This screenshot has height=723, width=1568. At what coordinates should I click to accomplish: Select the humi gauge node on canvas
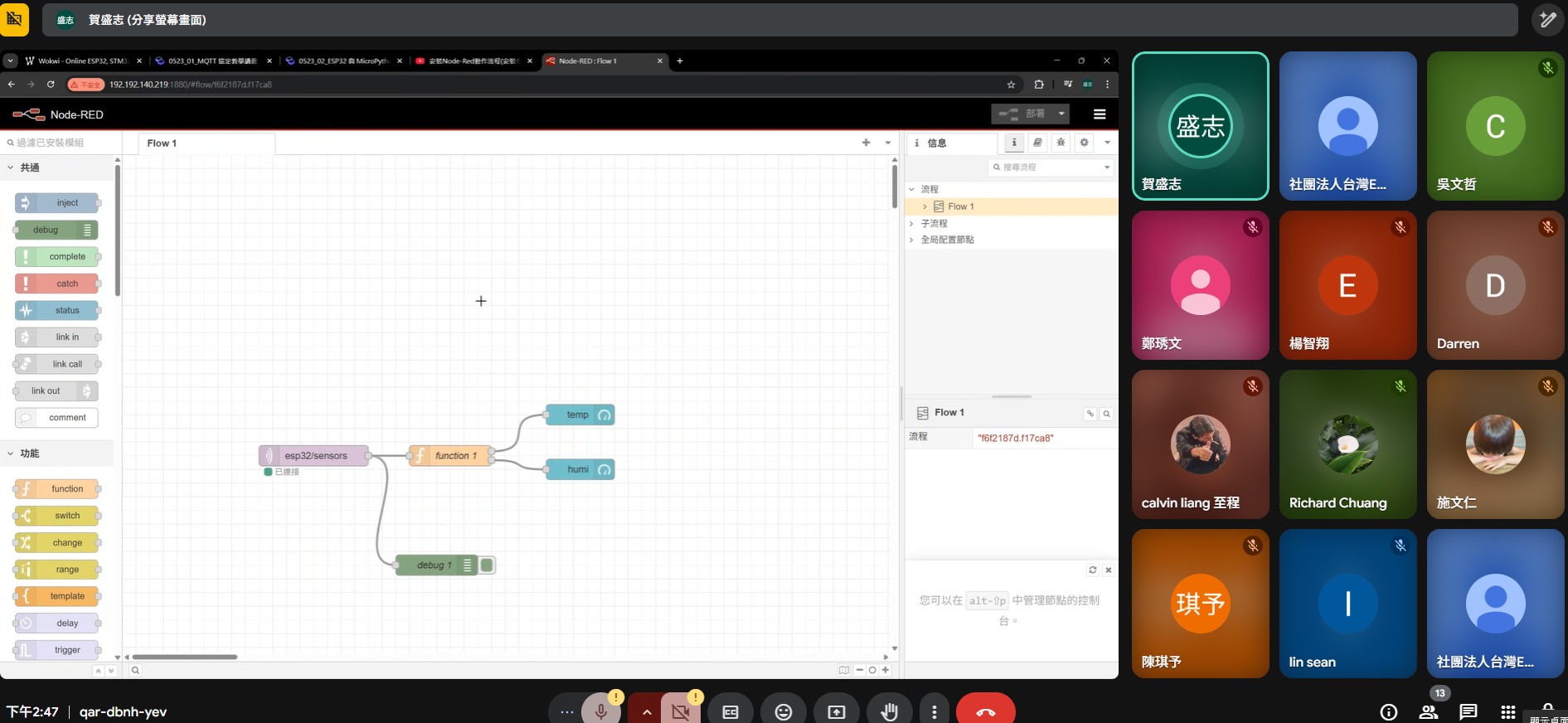(580, 469)
